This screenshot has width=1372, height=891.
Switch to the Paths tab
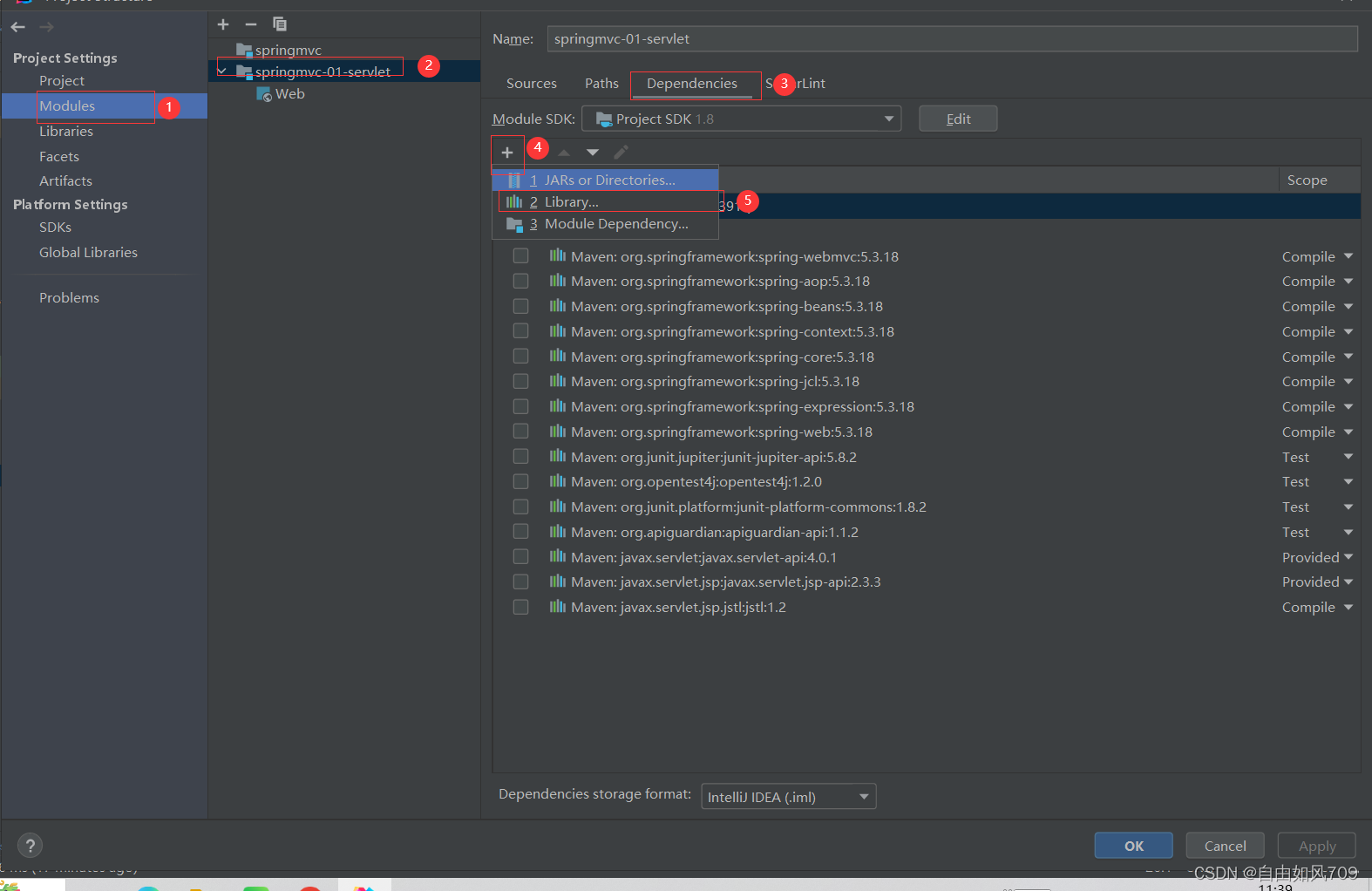coord(601,84)
